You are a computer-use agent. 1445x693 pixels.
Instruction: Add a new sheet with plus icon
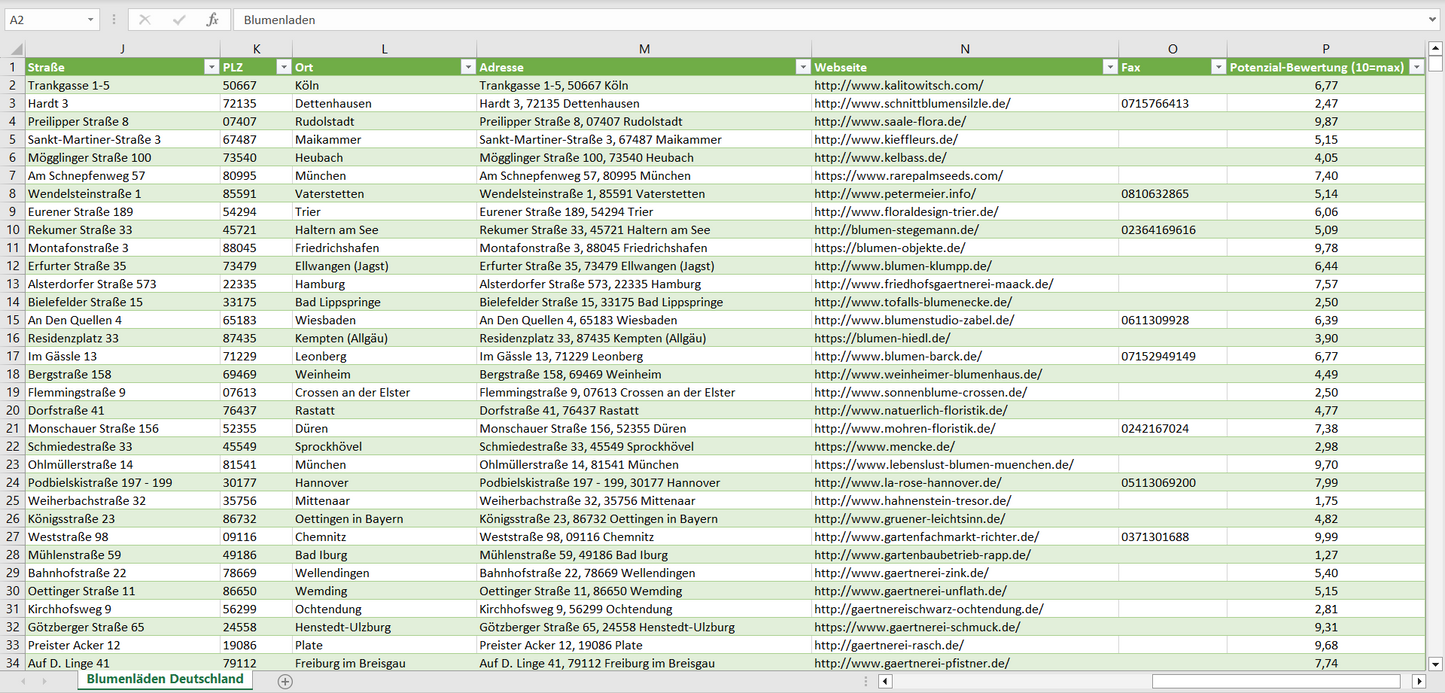pos(285,681)
